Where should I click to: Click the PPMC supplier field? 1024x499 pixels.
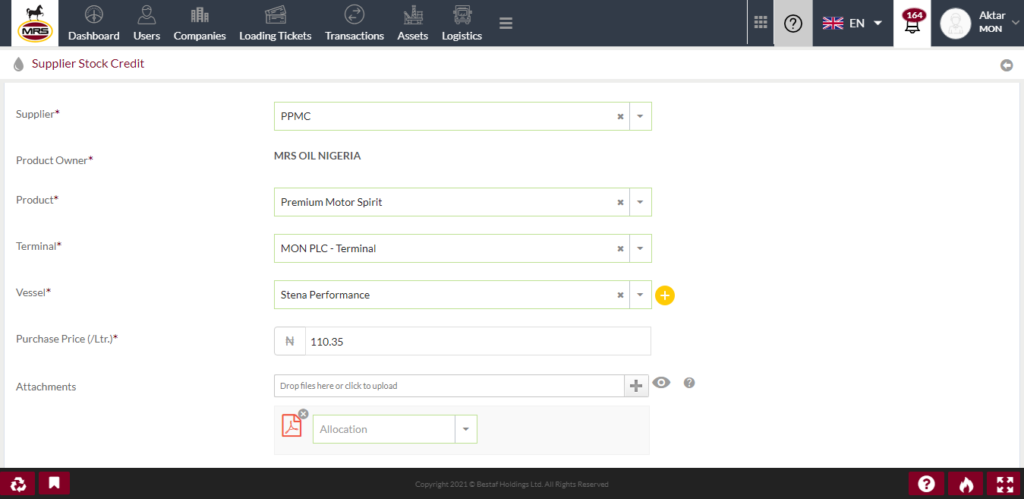pyautogui.click(x=463, y=116)
